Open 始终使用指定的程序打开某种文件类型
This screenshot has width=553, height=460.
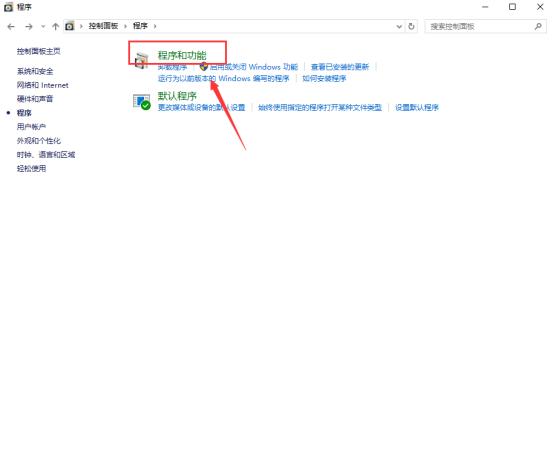tap(320, 107)
